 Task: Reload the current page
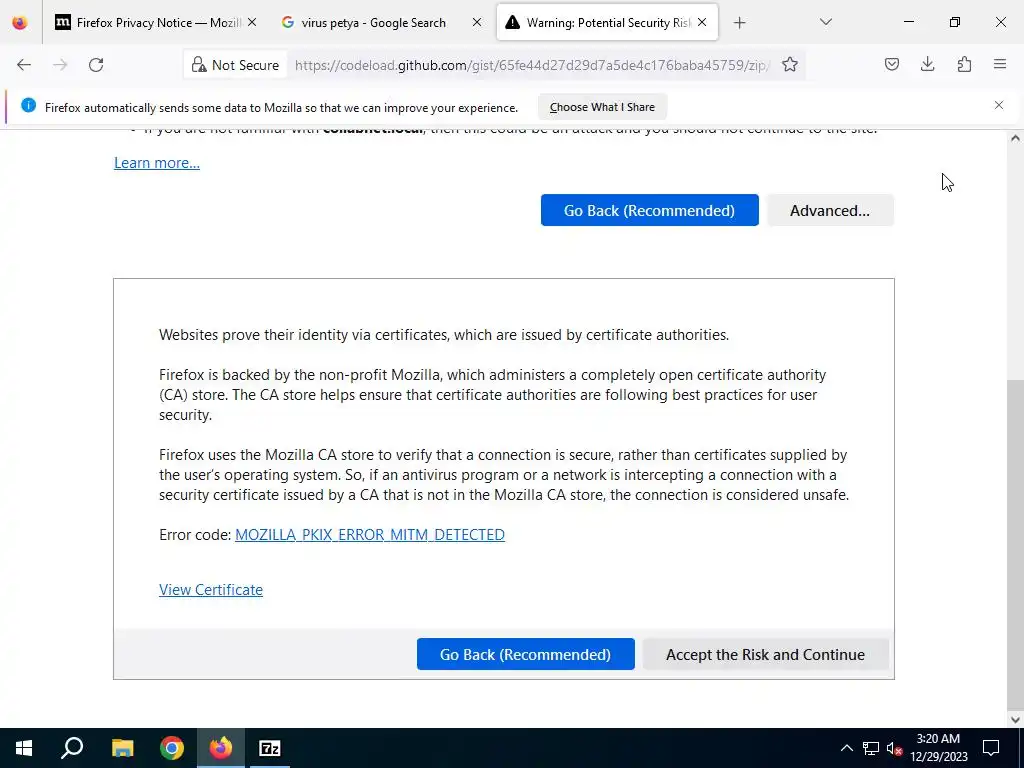[x=96, y=65]
